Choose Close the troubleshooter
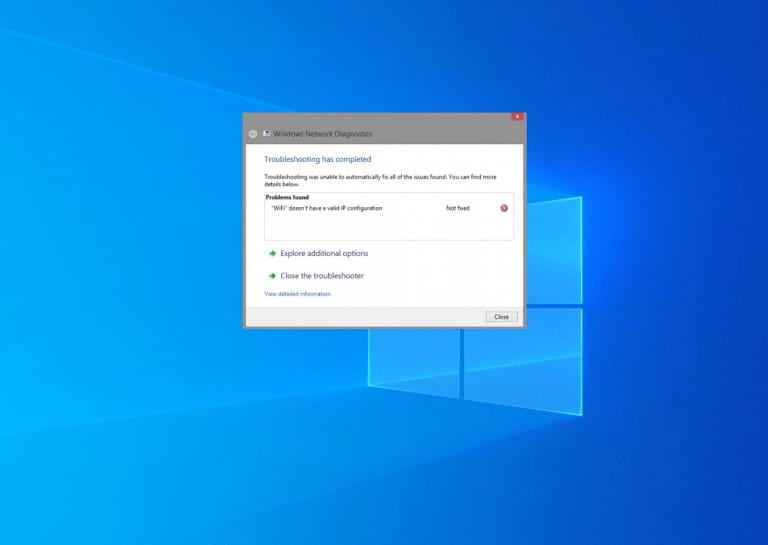The height and width of the screenshot is (545, 768). click(x=322, y=276)
